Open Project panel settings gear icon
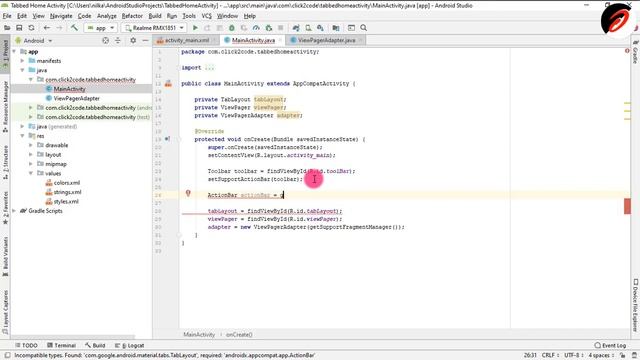Screen dimensions: 640x360 133,40
